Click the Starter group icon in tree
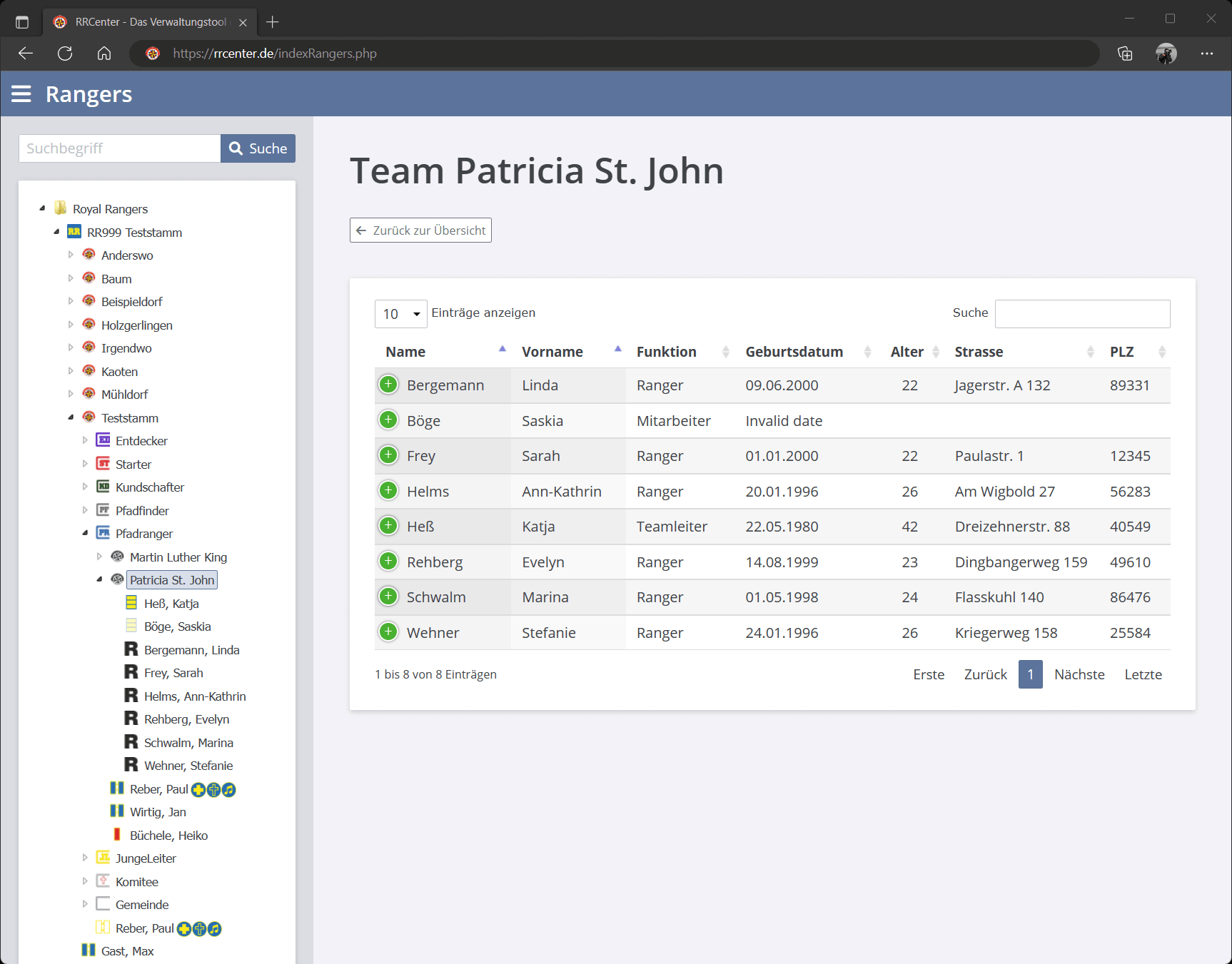Image resolution: width=1232 pixels, height=964 pixels. (x=103, y=464)
